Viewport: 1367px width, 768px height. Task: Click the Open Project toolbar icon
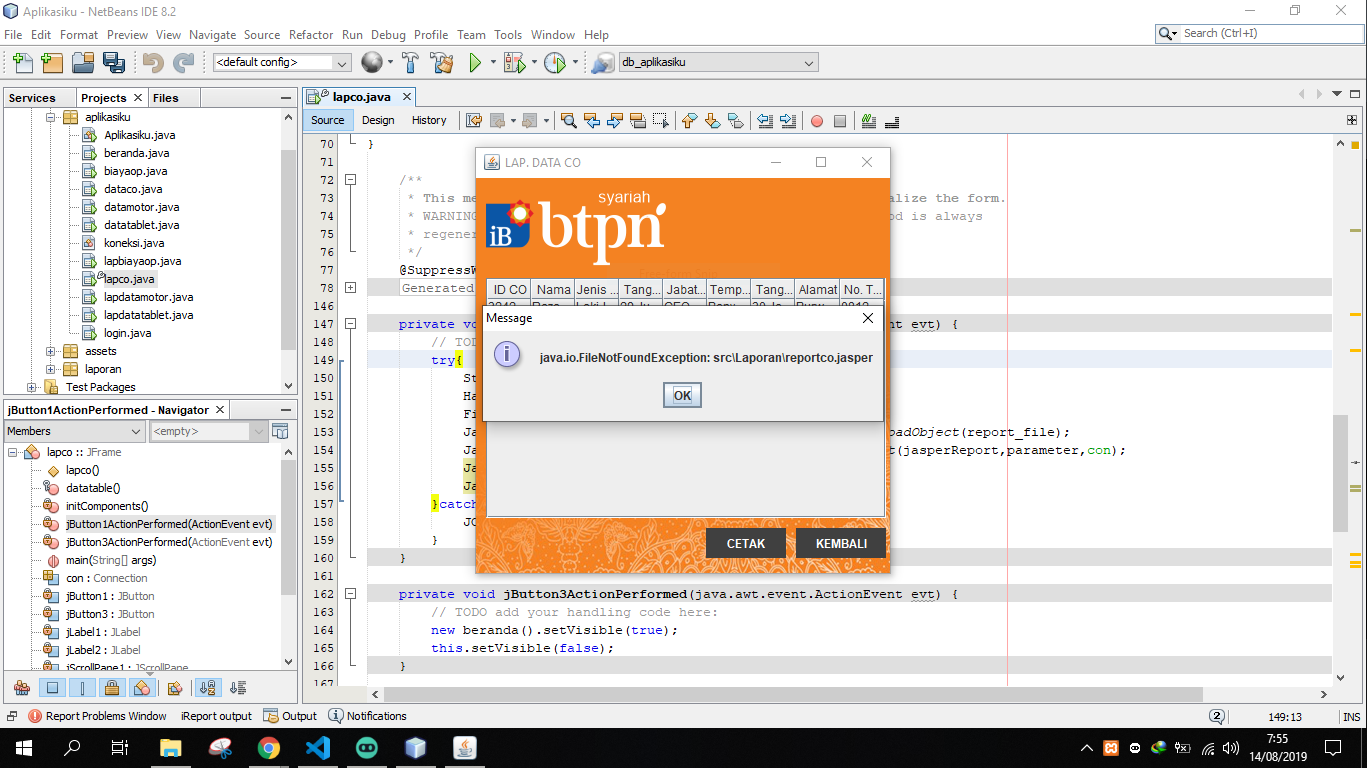pyautogui.click(x=83, y=62)
